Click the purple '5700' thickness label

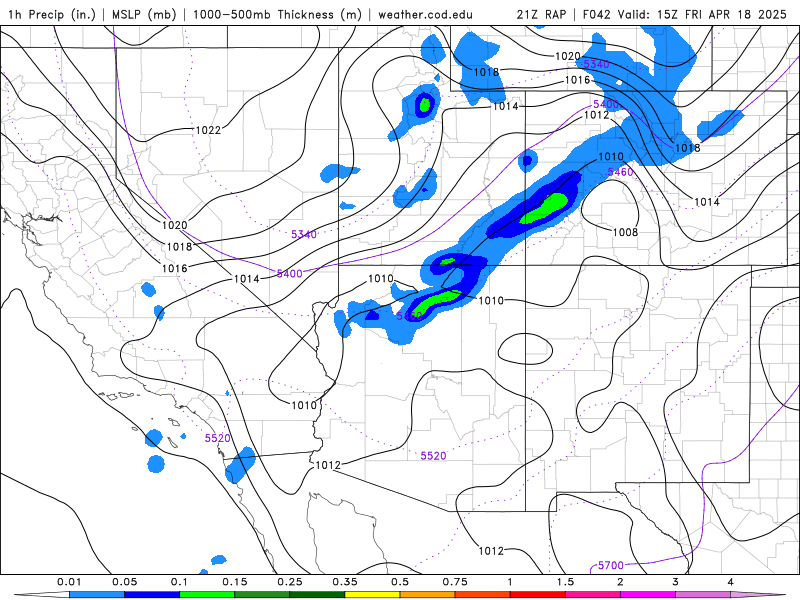[611, 565]
